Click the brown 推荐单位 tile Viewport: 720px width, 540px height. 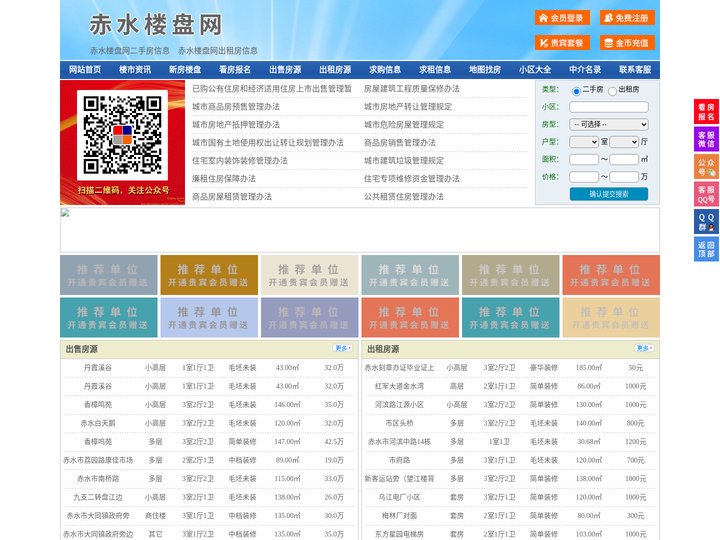click(209, 275)
